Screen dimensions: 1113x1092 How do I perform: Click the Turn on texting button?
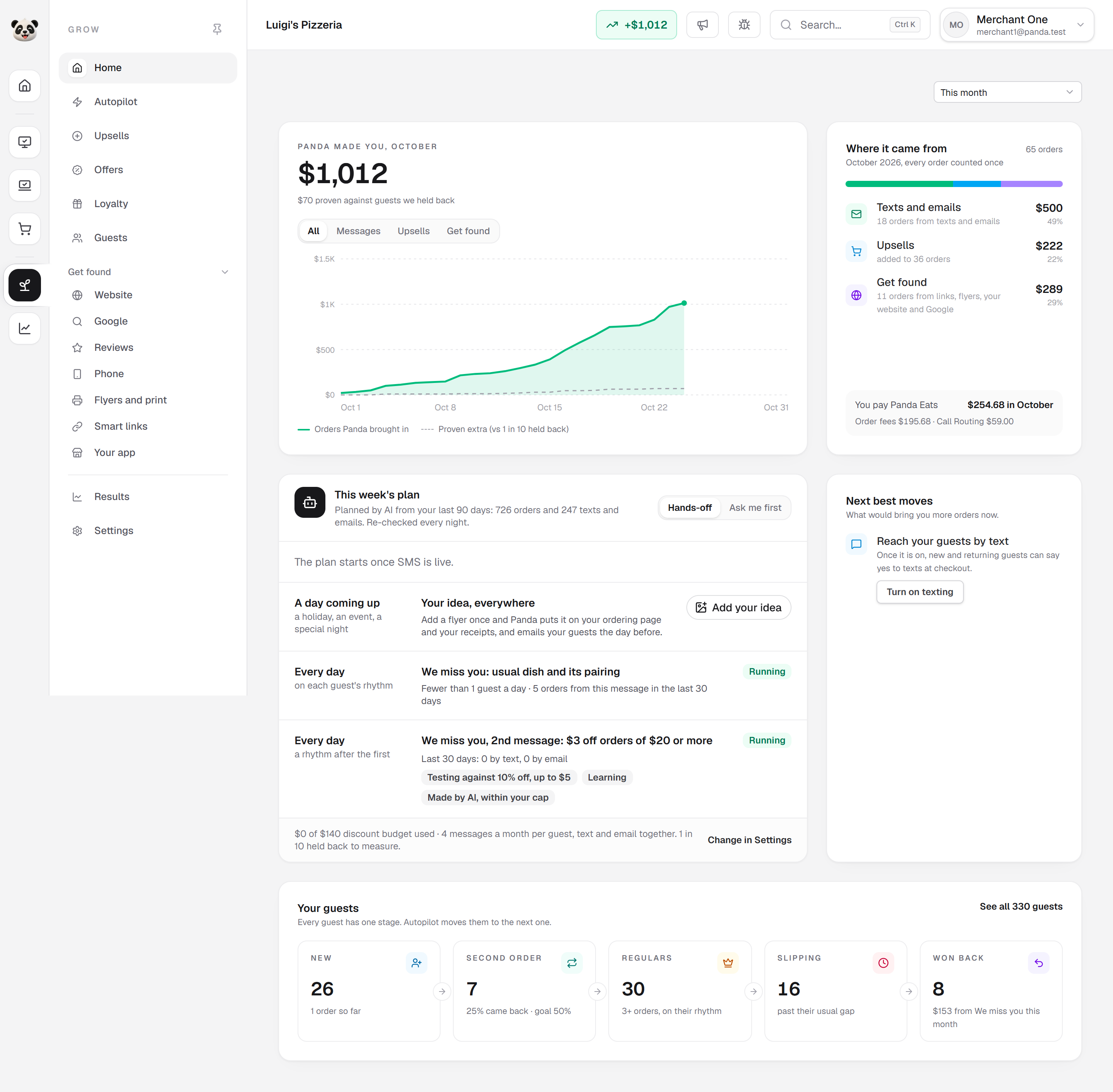tap(920, 592)
